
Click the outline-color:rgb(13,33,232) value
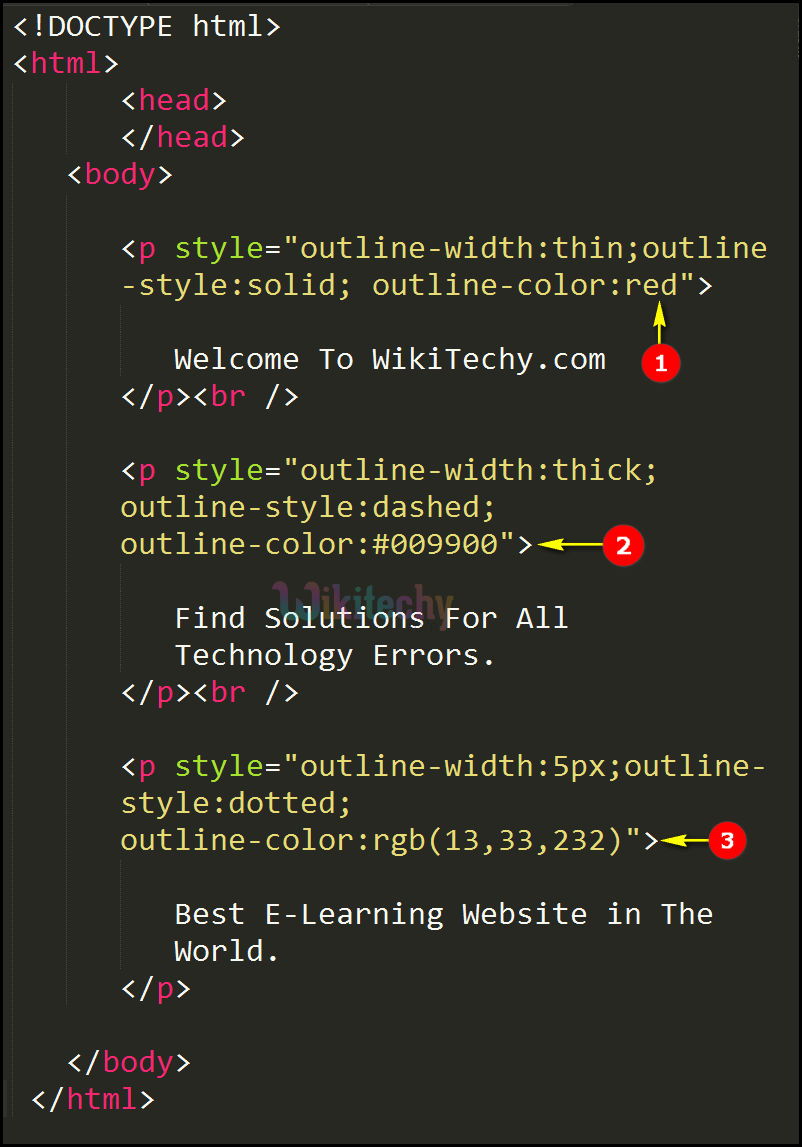pos(371,840)
